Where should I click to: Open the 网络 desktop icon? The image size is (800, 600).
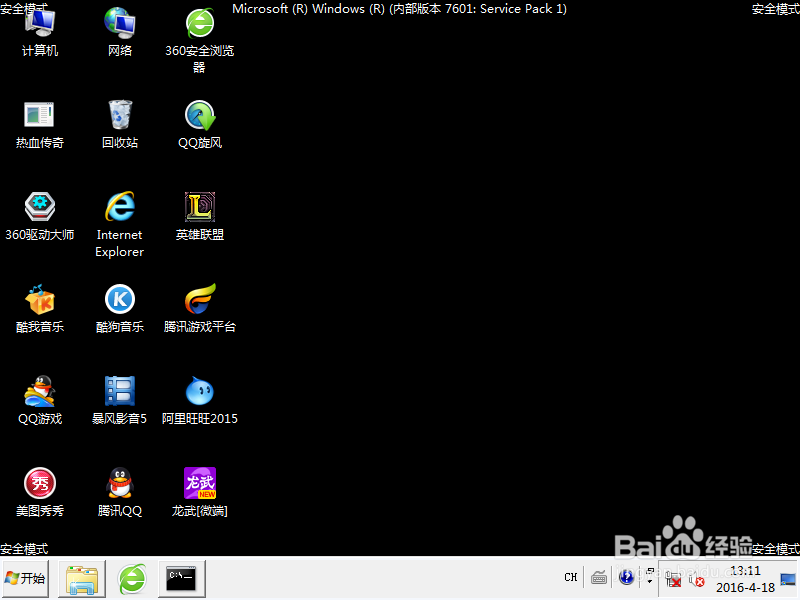point(120,32)
